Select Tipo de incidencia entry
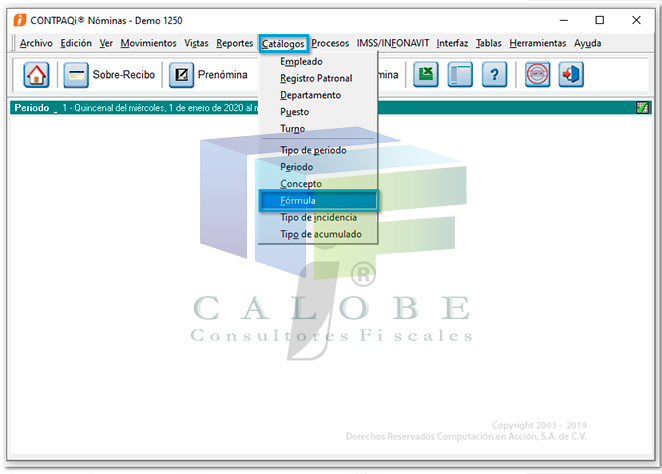The width and height of the screenshot is (662, 474). [x=318, y=218]
